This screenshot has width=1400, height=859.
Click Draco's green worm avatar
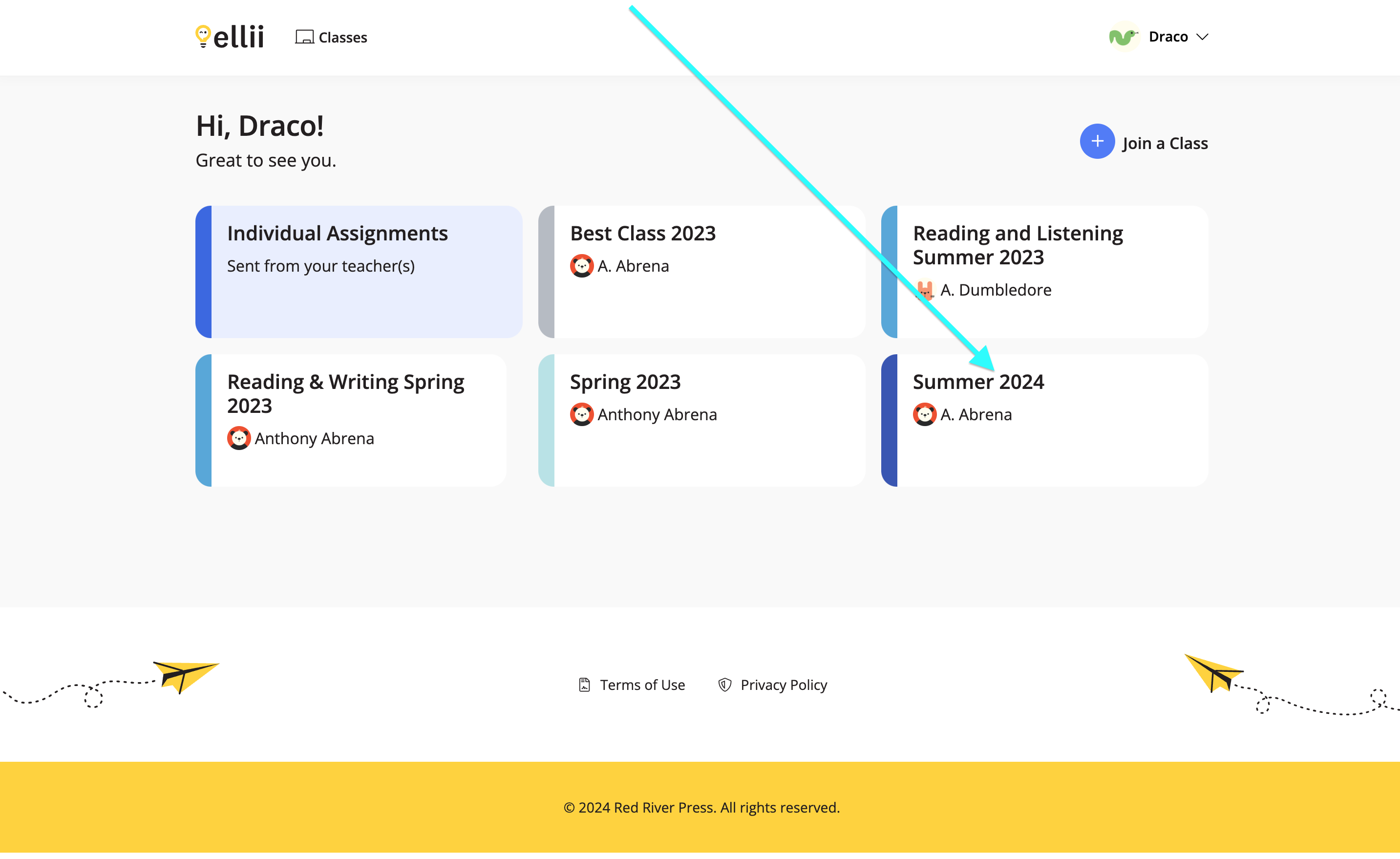coord(1124,36)
